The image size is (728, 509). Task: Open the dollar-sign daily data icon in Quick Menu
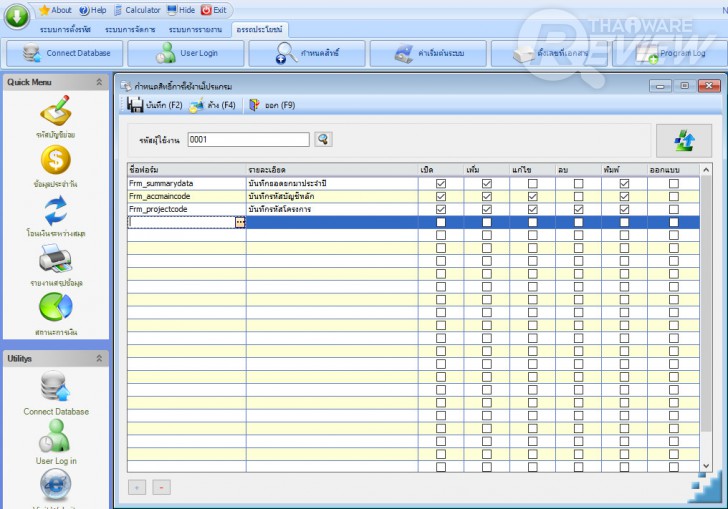(x=55, y=160)
